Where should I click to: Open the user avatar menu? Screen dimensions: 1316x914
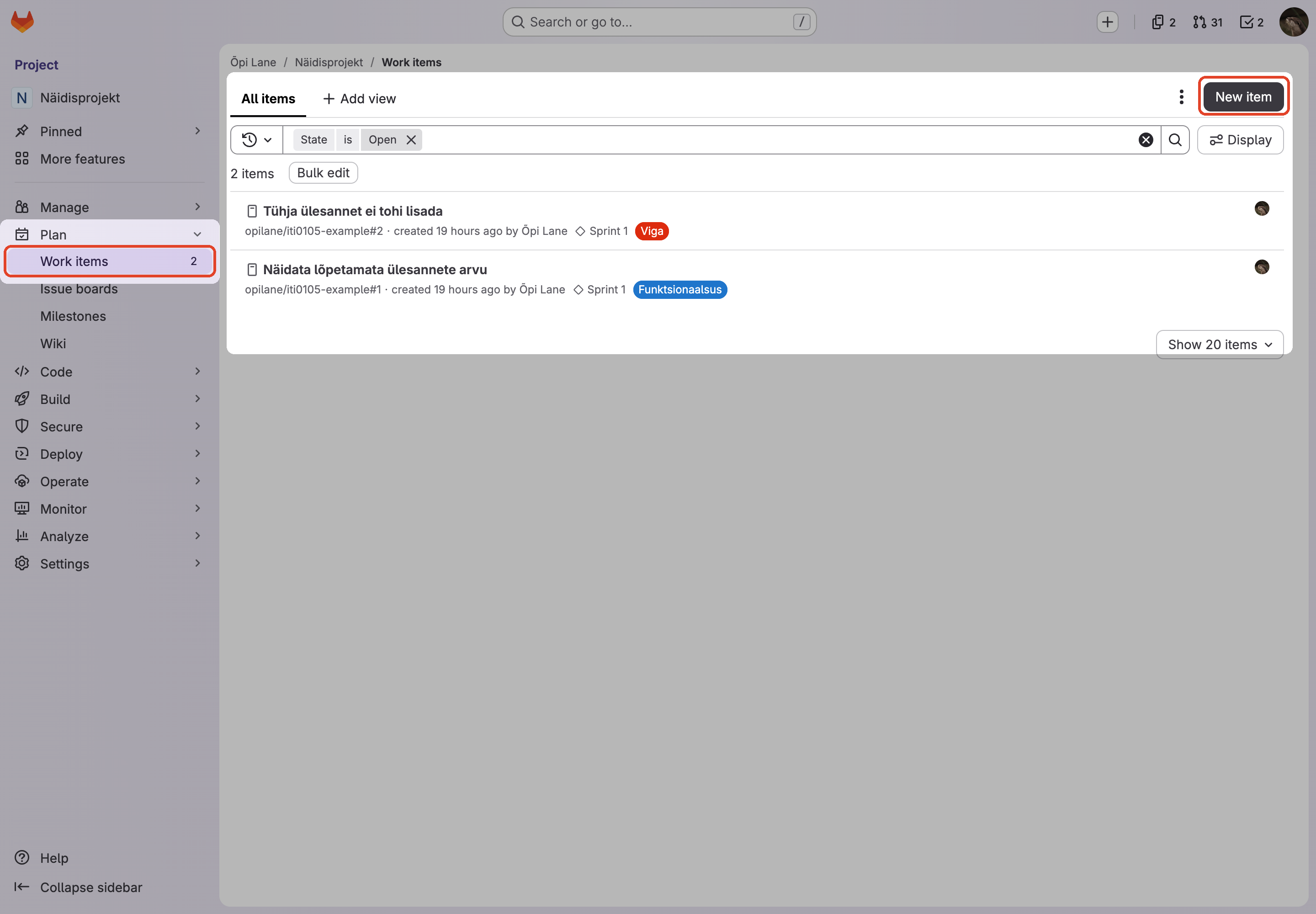pyautogui.click(x=1293, y=22)
